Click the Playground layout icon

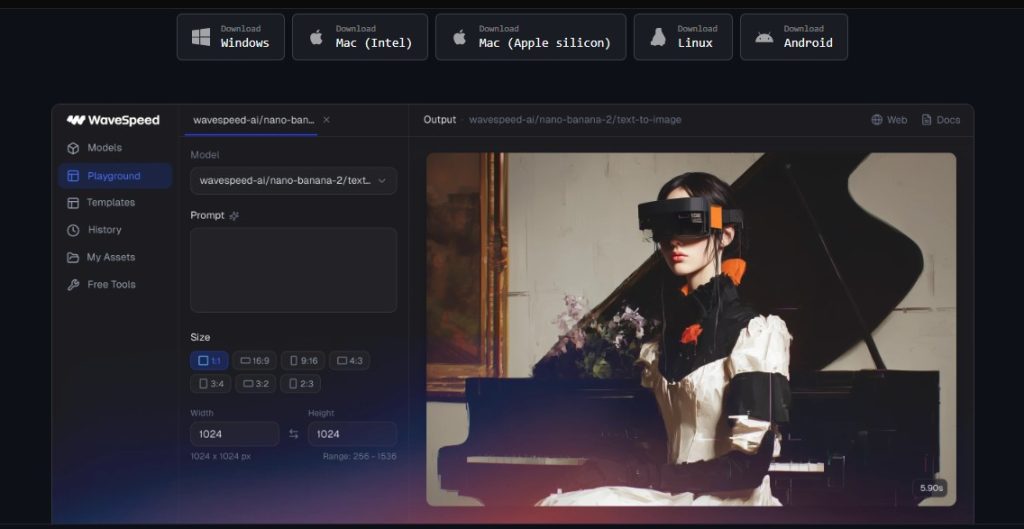(73, 176)
